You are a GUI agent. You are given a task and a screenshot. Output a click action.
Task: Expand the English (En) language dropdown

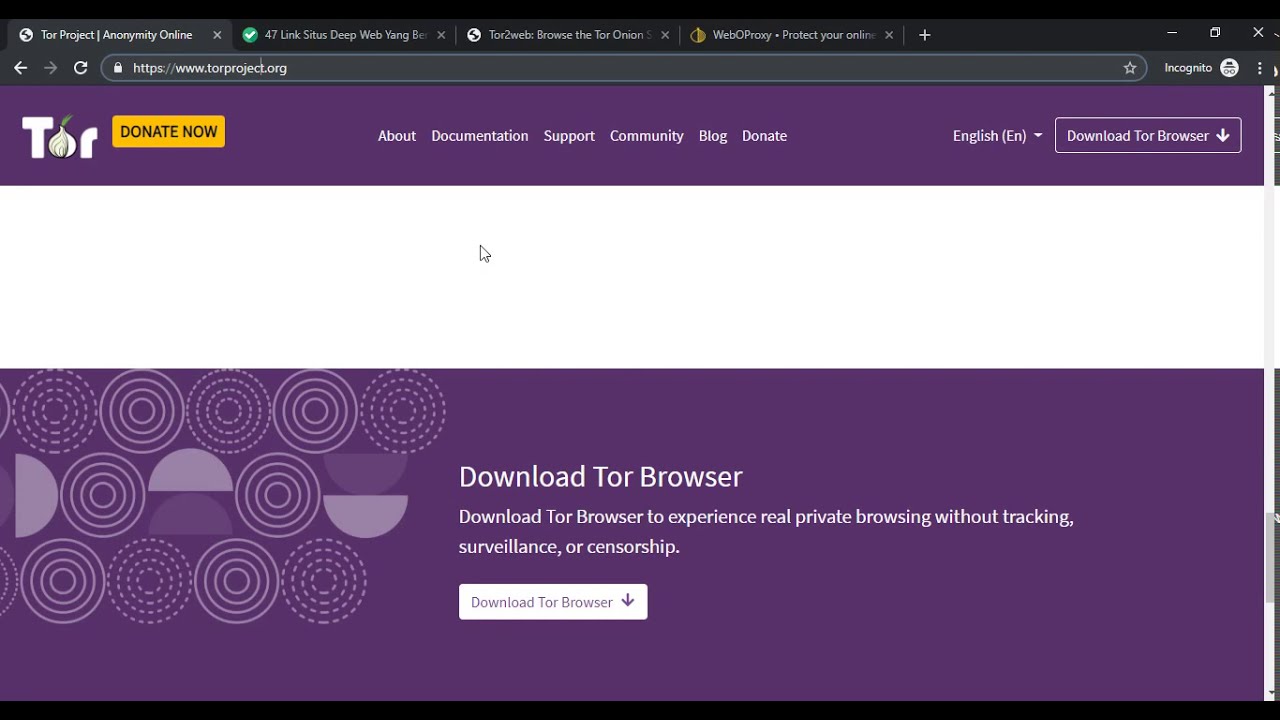coord(997,136)
